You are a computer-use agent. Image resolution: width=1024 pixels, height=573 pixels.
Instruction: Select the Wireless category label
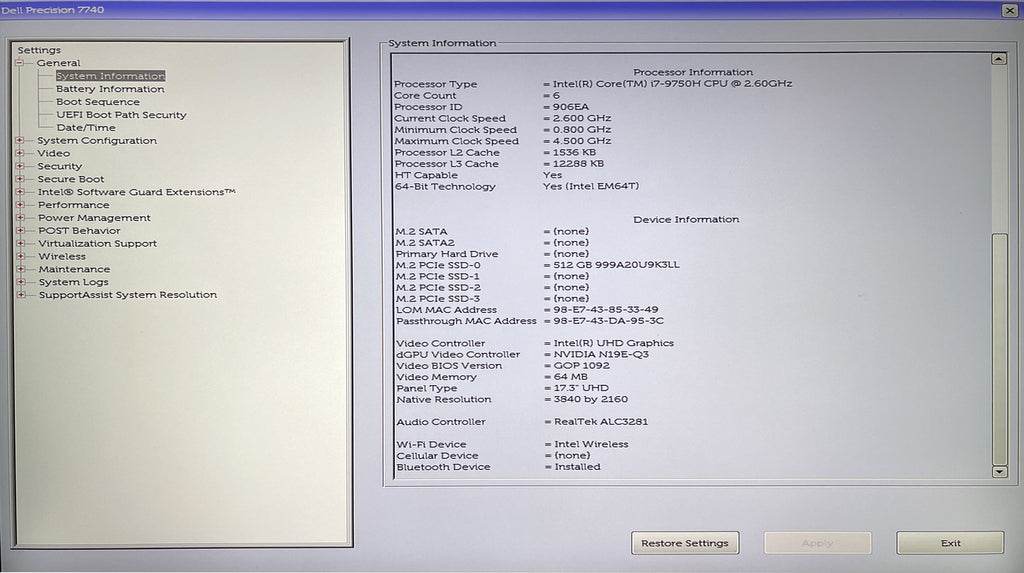click(x=62, y=256)
